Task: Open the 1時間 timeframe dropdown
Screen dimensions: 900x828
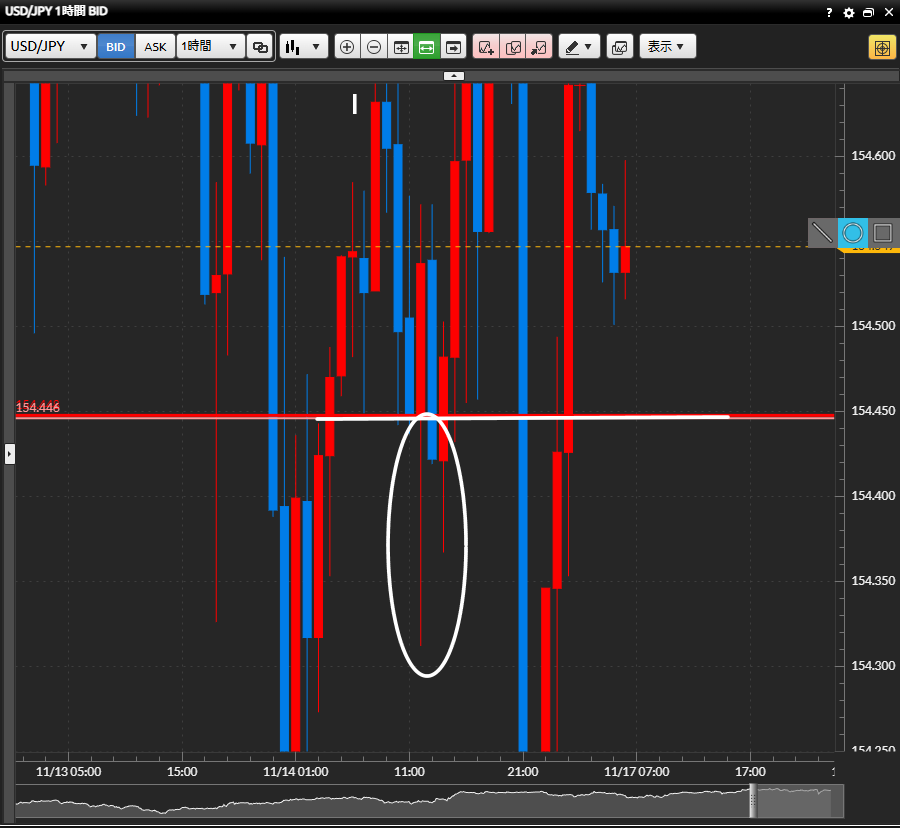Action: (x=210, y=47)
